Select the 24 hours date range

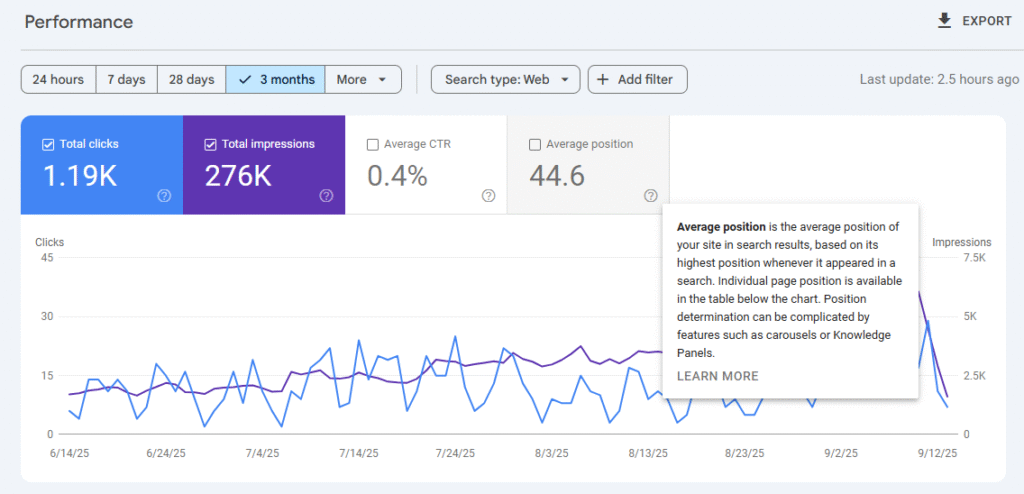pyautogui.click(x=58, y=80)
